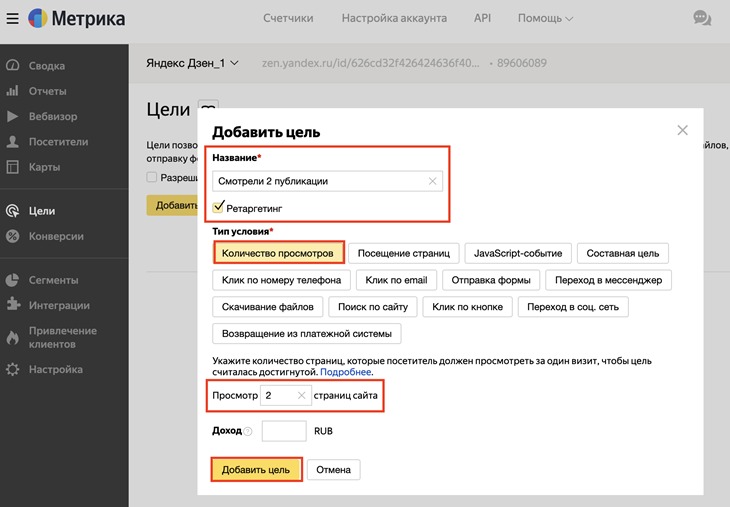Go to Отчеты in sidebar
The width and height of the screenshot is (730, 507).
tap(47, 91)
